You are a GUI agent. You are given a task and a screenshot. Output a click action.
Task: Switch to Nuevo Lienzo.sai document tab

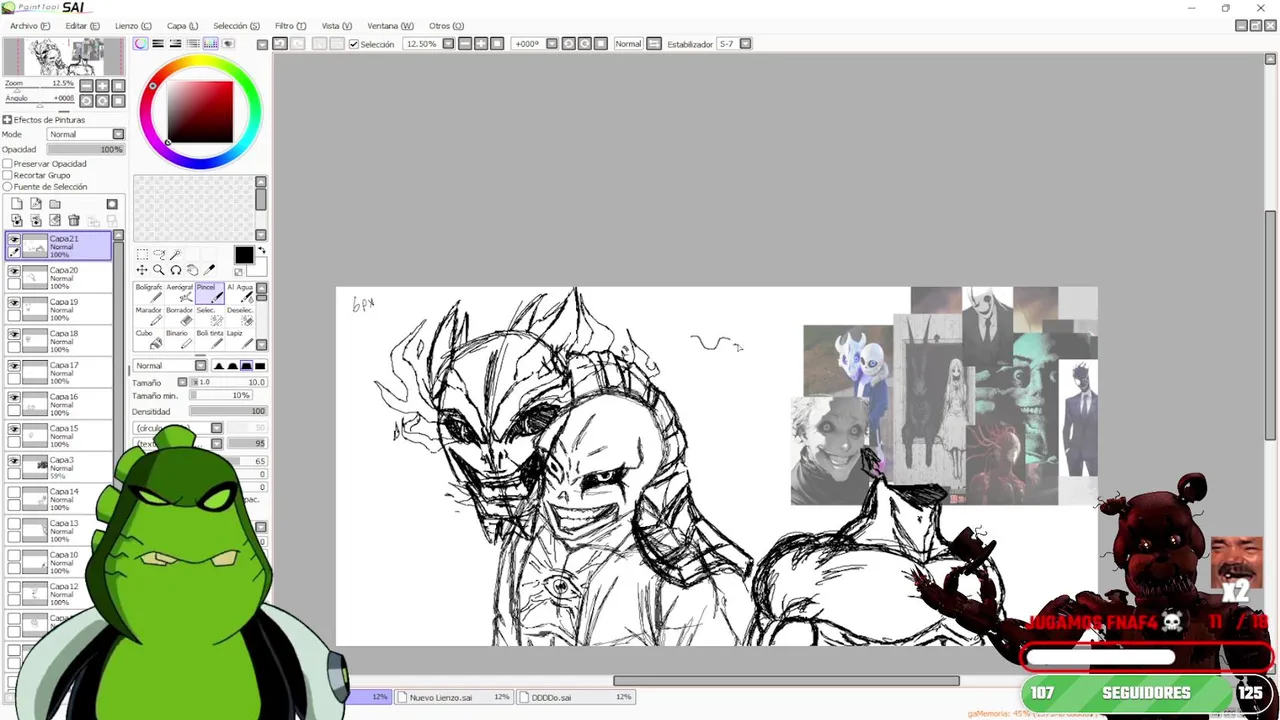(454, 697)
